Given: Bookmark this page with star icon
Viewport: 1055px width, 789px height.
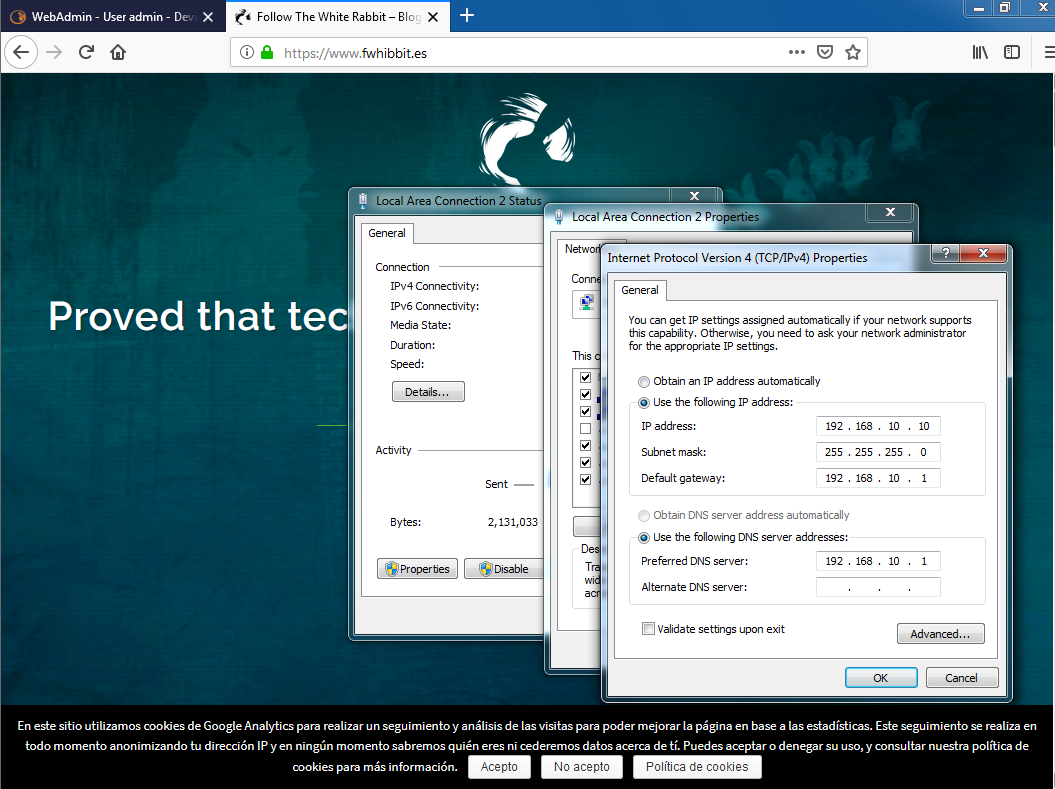Looking at the screenshot, I should (x=853, y=53).
